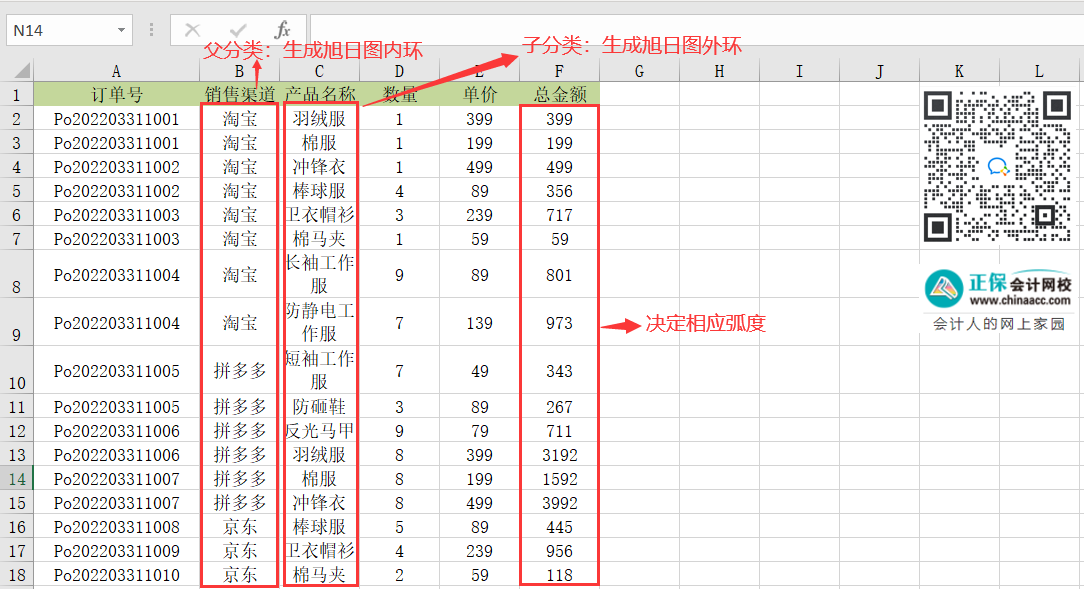This screenshot has height=589, width=1084.
Task: Click 淘宝 cell in row 2
Action: [x=239, y=119]
